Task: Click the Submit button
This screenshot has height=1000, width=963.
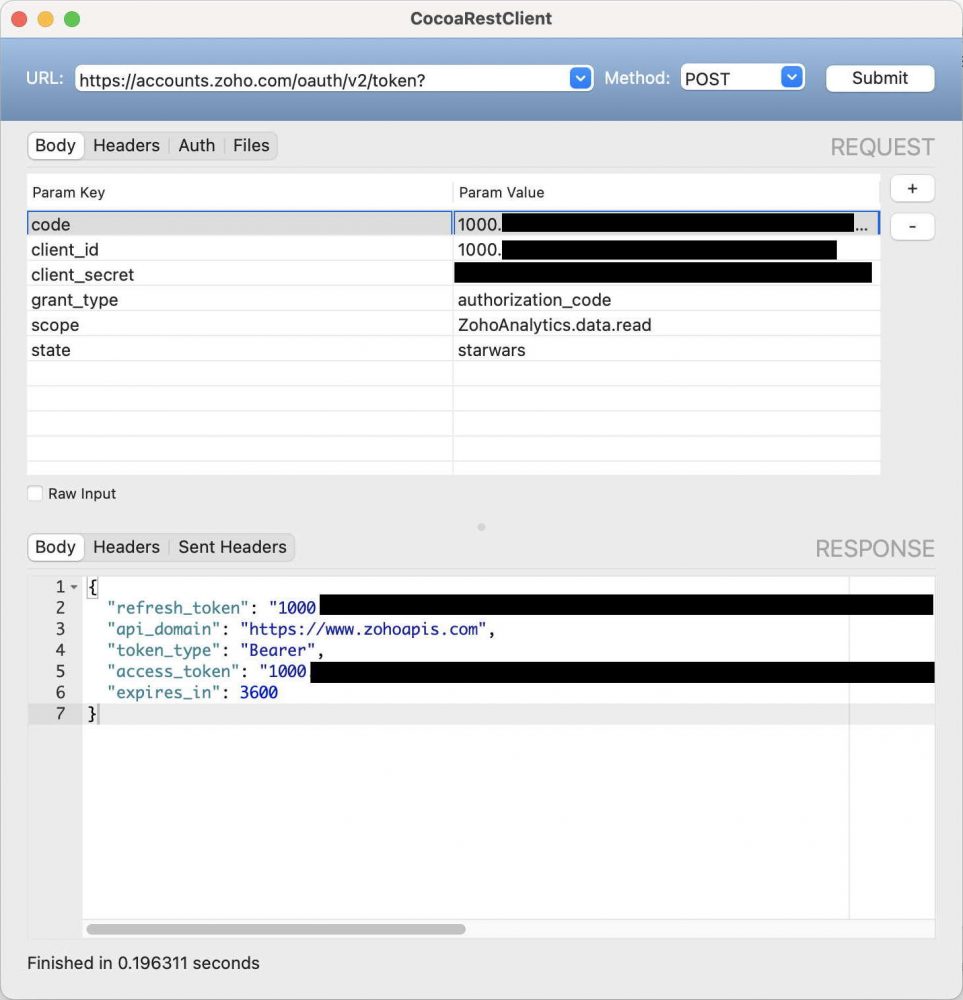Action: 878,78
